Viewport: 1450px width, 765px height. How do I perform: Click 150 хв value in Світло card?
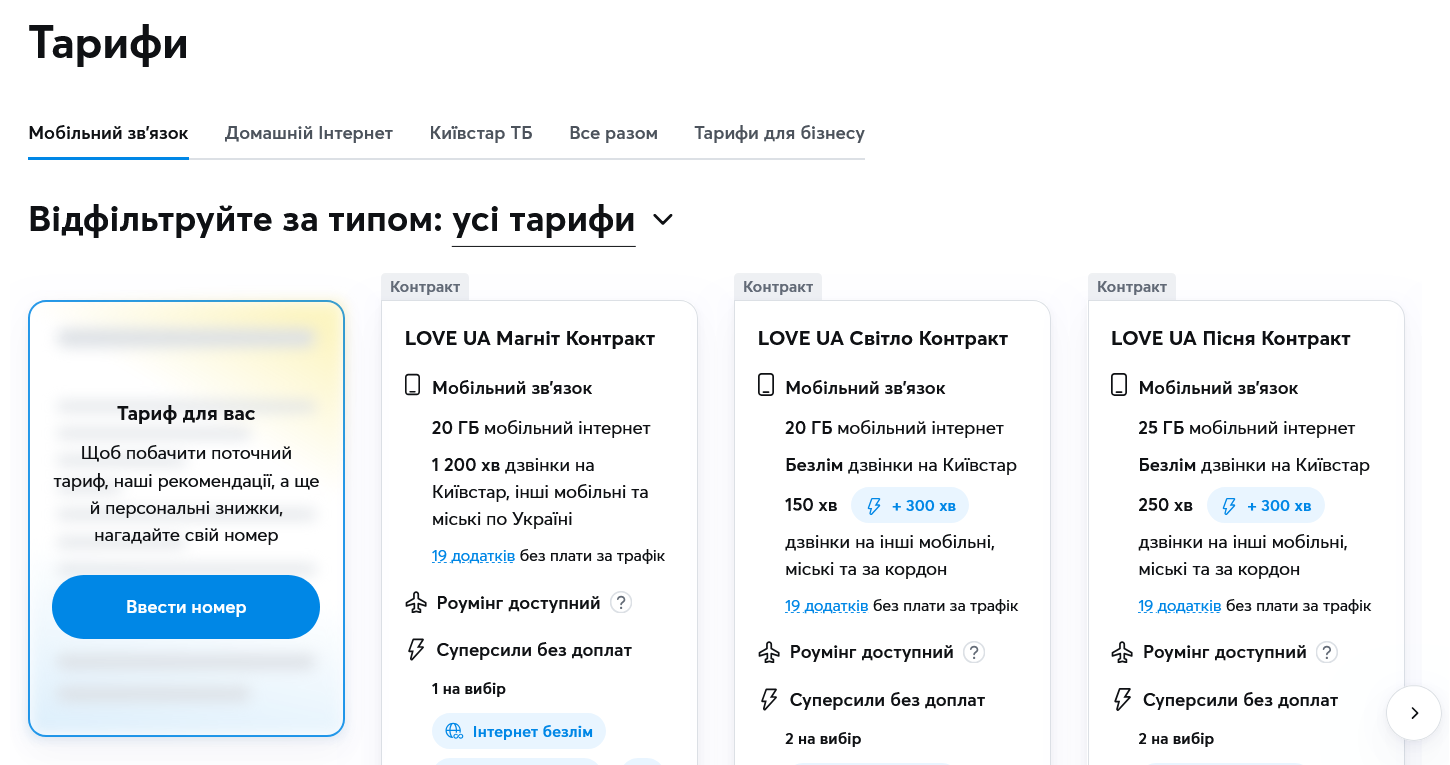(812, 505)
